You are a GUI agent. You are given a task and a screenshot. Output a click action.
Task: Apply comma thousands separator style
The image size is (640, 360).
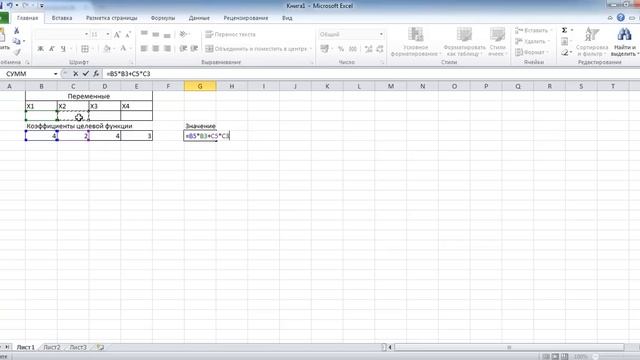353,49
